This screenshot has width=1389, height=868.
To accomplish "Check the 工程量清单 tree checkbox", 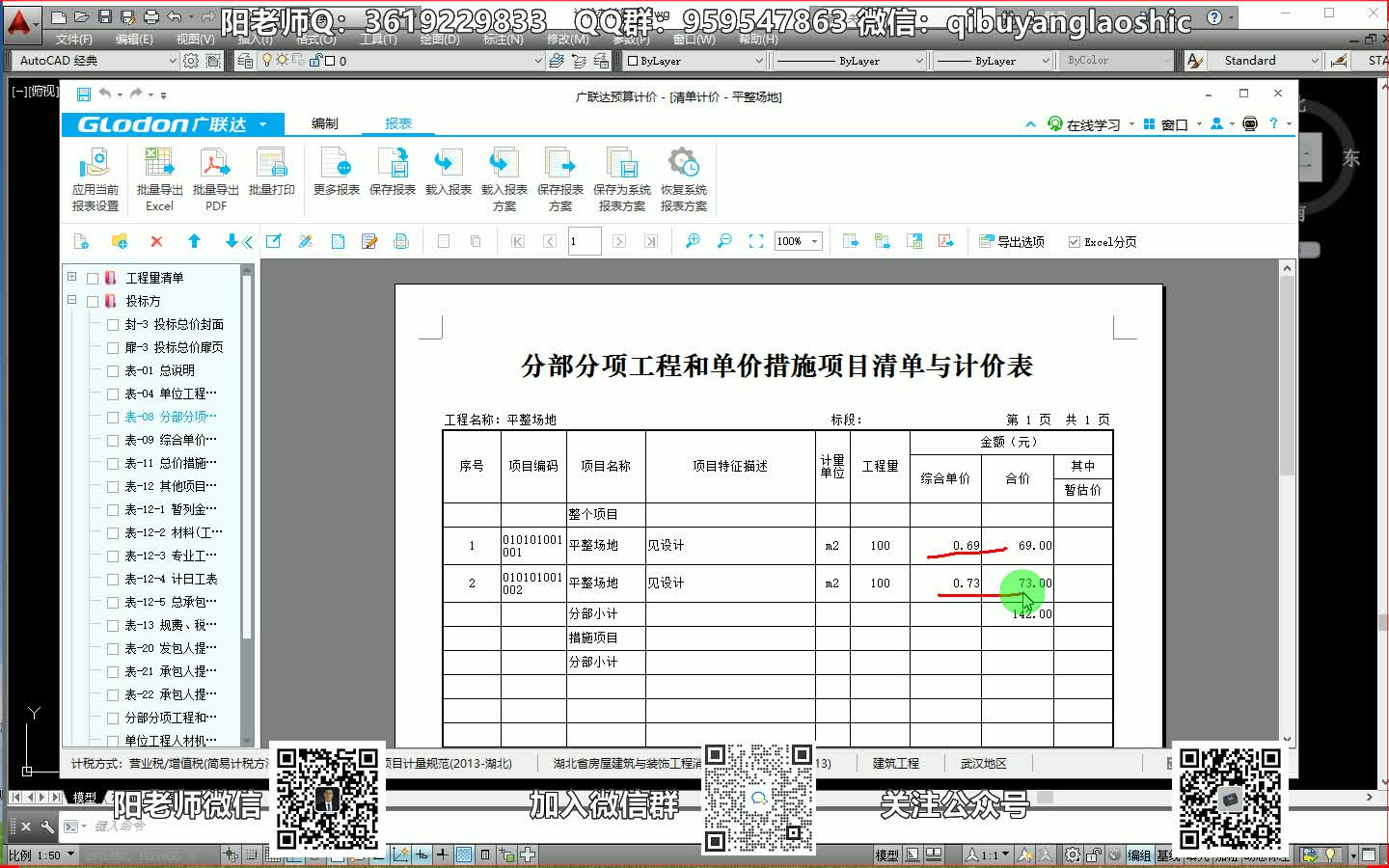I will coord(93,278).
